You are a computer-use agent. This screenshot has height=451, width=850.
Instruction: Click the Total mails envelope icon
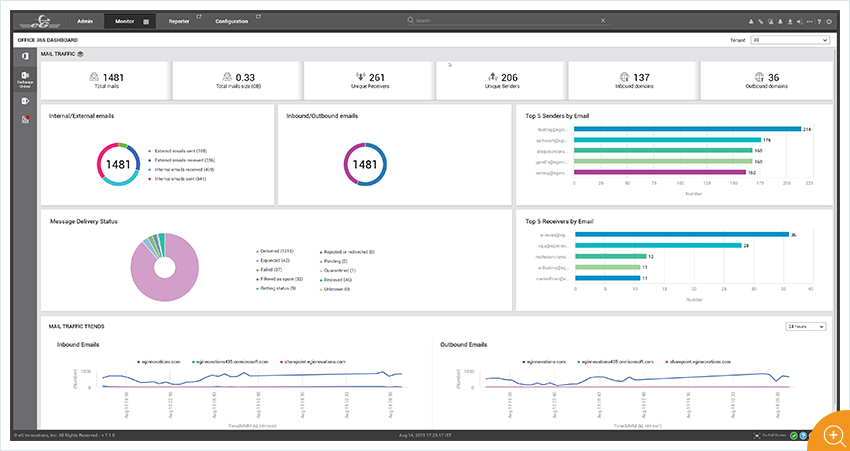pos(94,77)
